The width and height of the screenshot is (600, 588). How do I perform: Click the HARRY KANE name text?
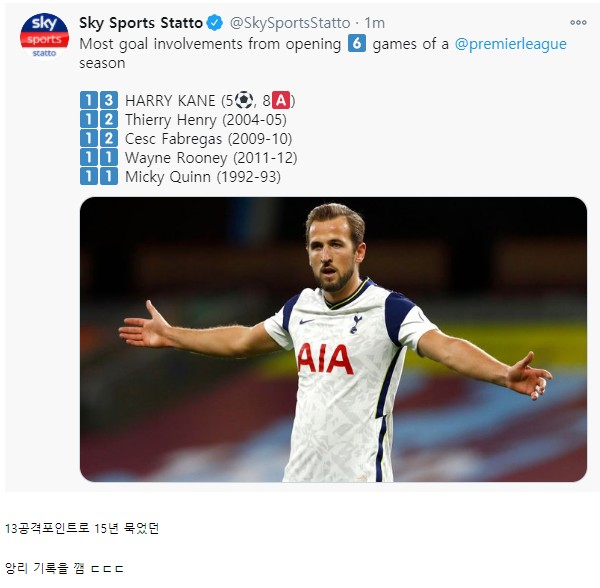click(x=170, y=101)
